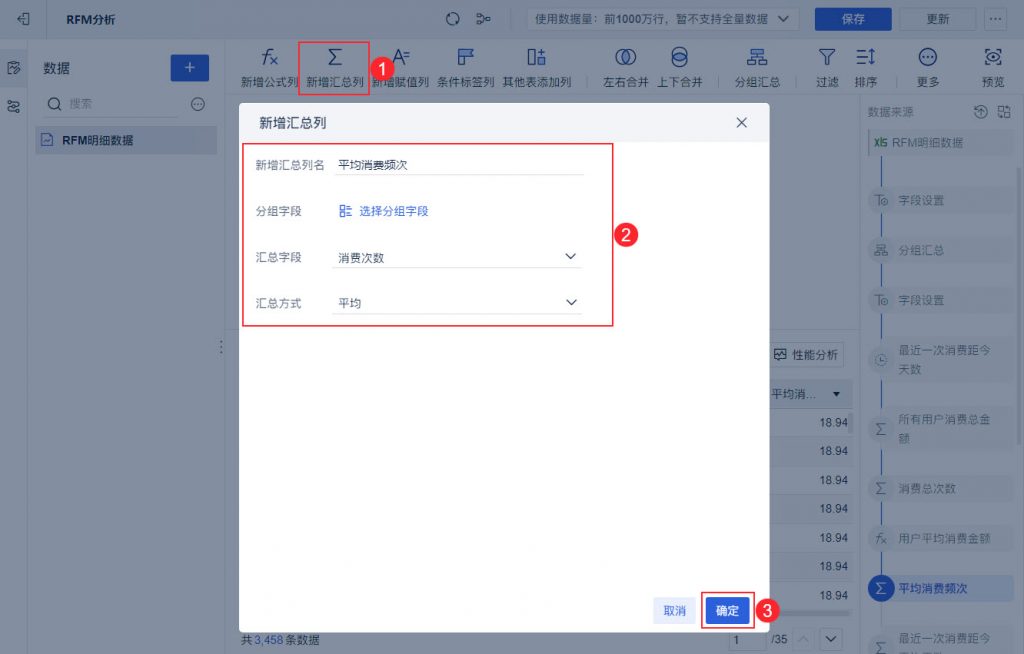Click 确定 in the dialog
1024x654 pixels.
[x=727, y=611]
